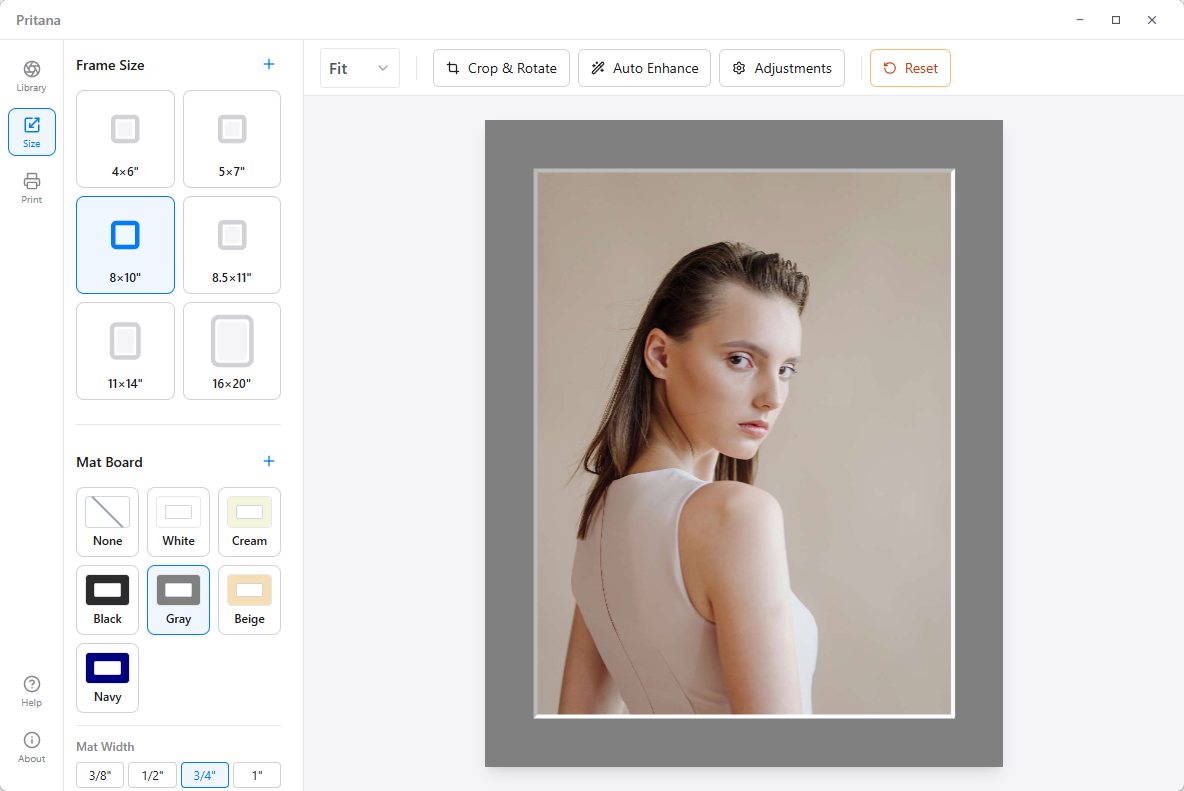Switch to the Size tab

(32, 132)
